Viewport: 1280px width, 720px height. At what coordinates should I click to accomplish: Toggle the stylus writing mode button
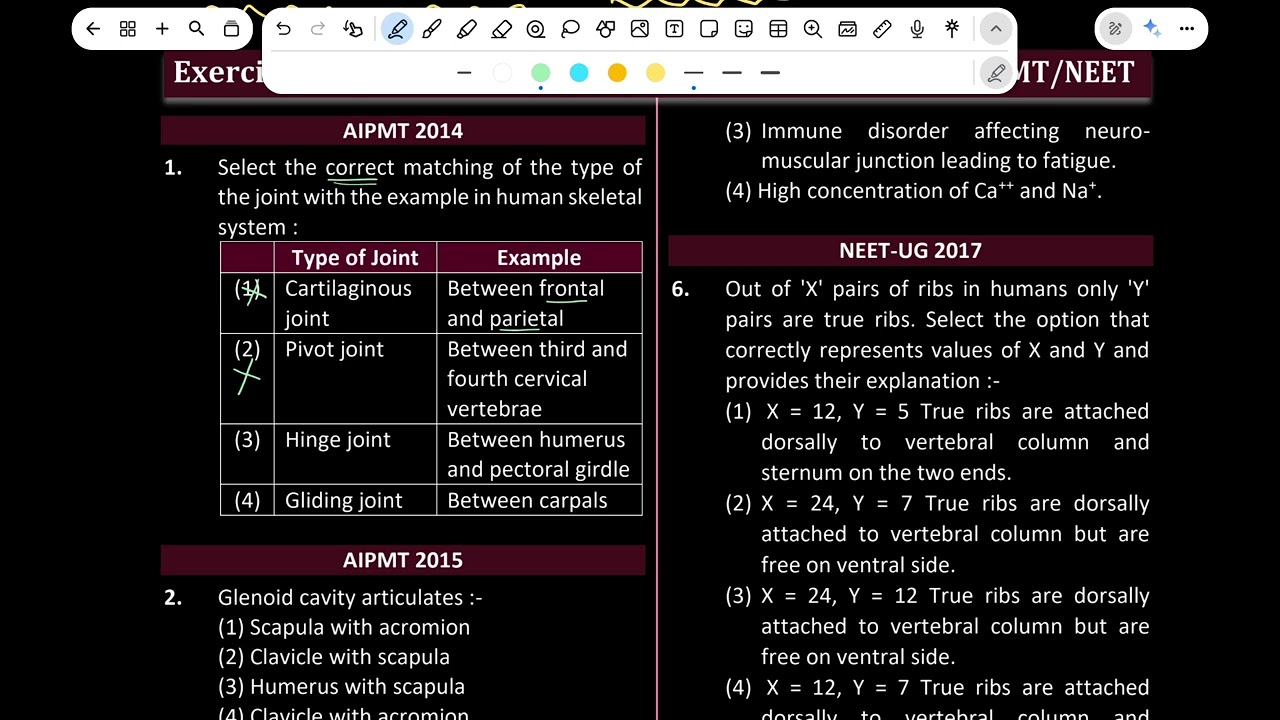pos(1116,29)
